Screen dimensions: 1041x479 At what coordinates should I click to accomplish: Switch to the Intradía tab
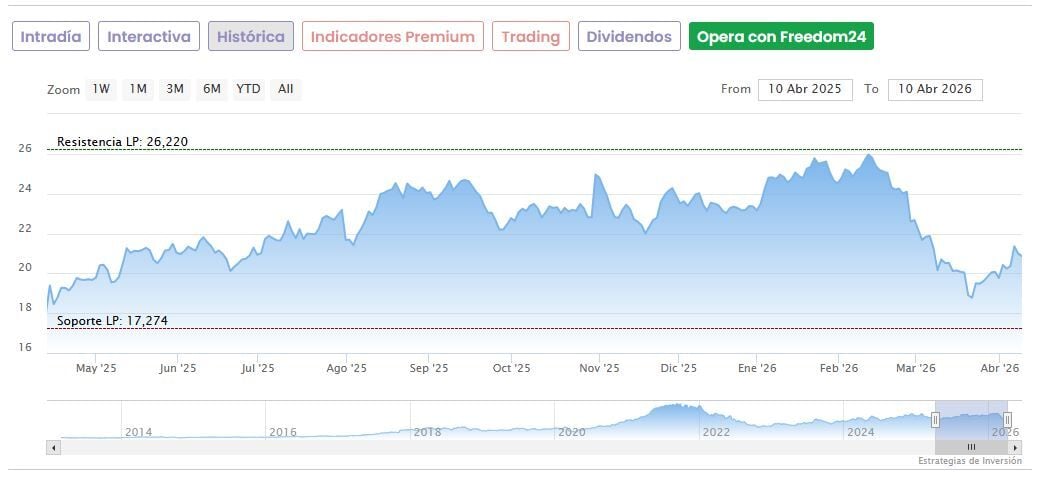click(x=51, y=37)
